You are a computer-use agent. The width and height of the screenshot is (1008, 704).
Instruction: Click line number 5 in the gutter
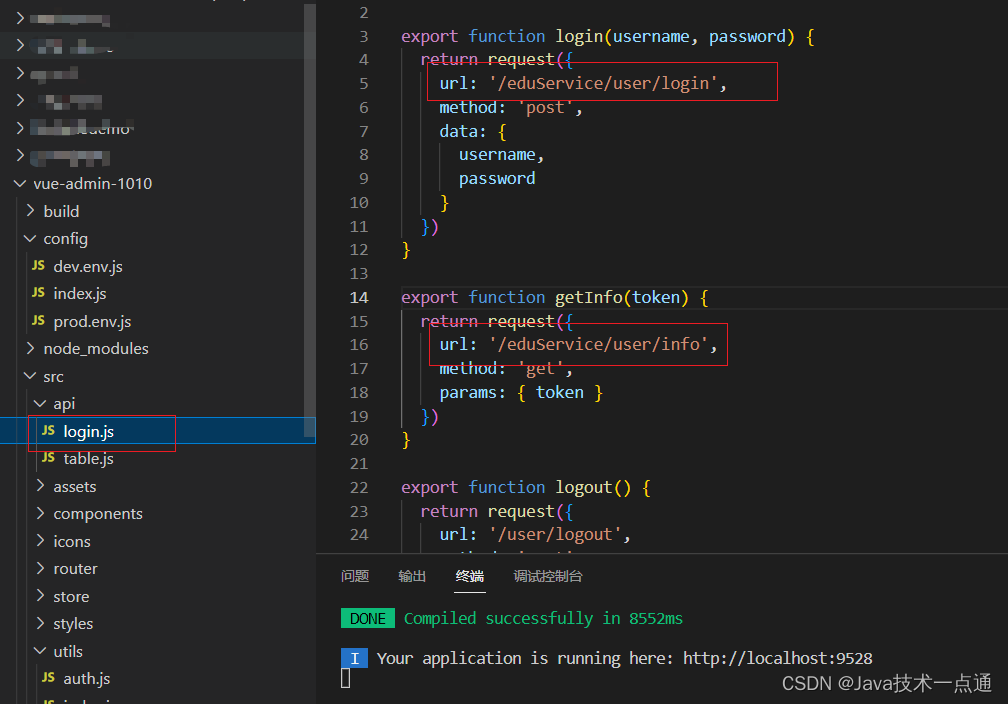click(x=364, y=84)
